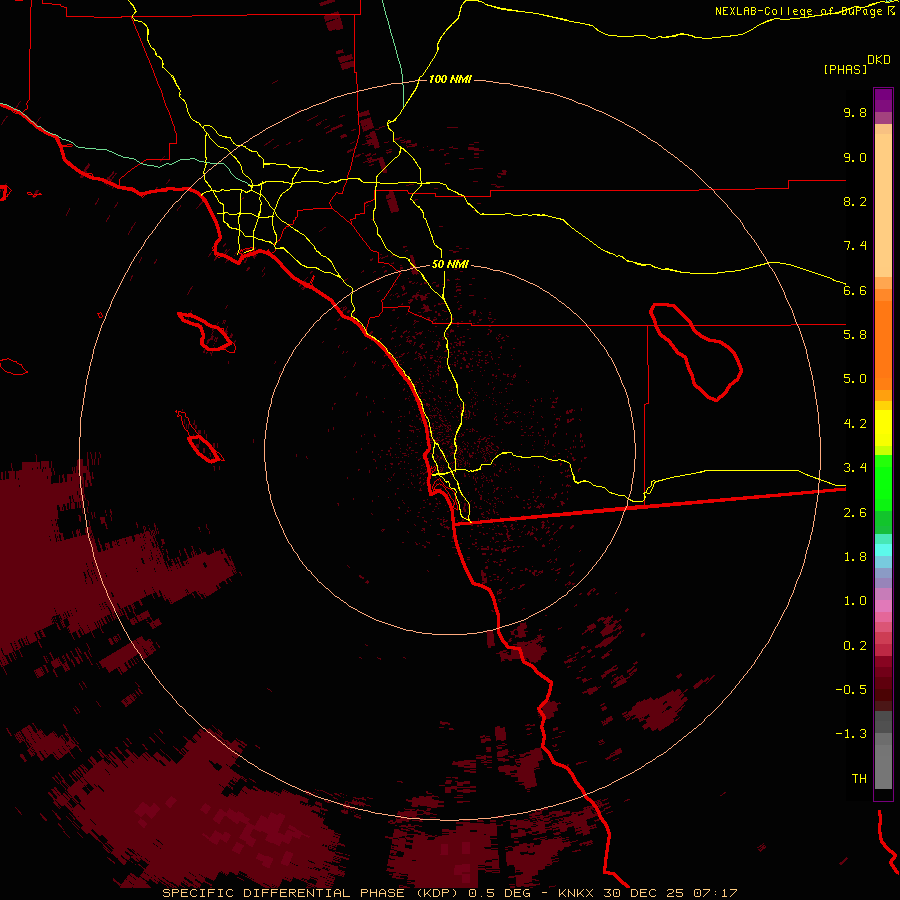Click the 100 NMI range ring label
Screen dimensions: 900x900
(x=450, y=79)
